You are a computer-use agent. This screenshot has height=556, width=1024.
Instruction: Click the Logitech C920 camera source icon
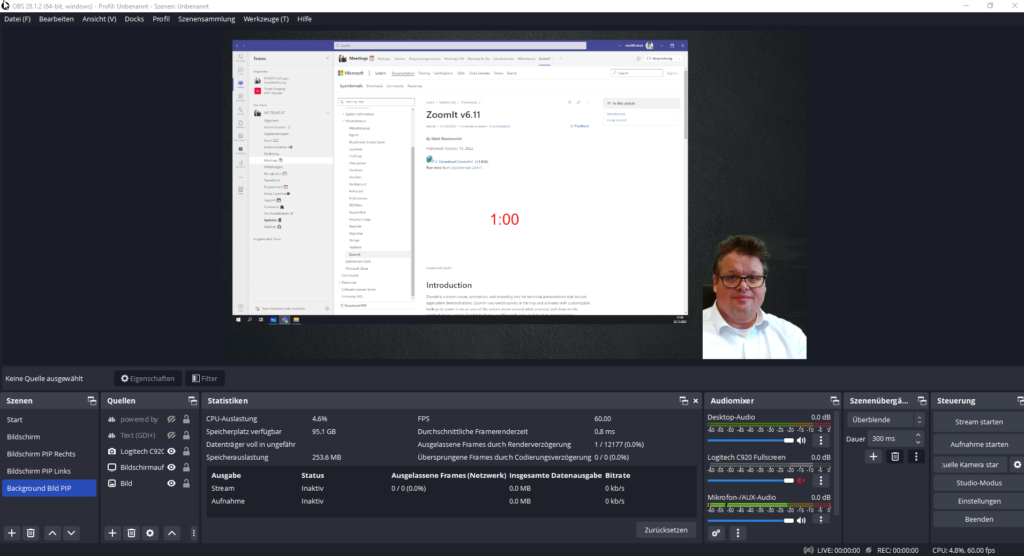pos(112,451)
